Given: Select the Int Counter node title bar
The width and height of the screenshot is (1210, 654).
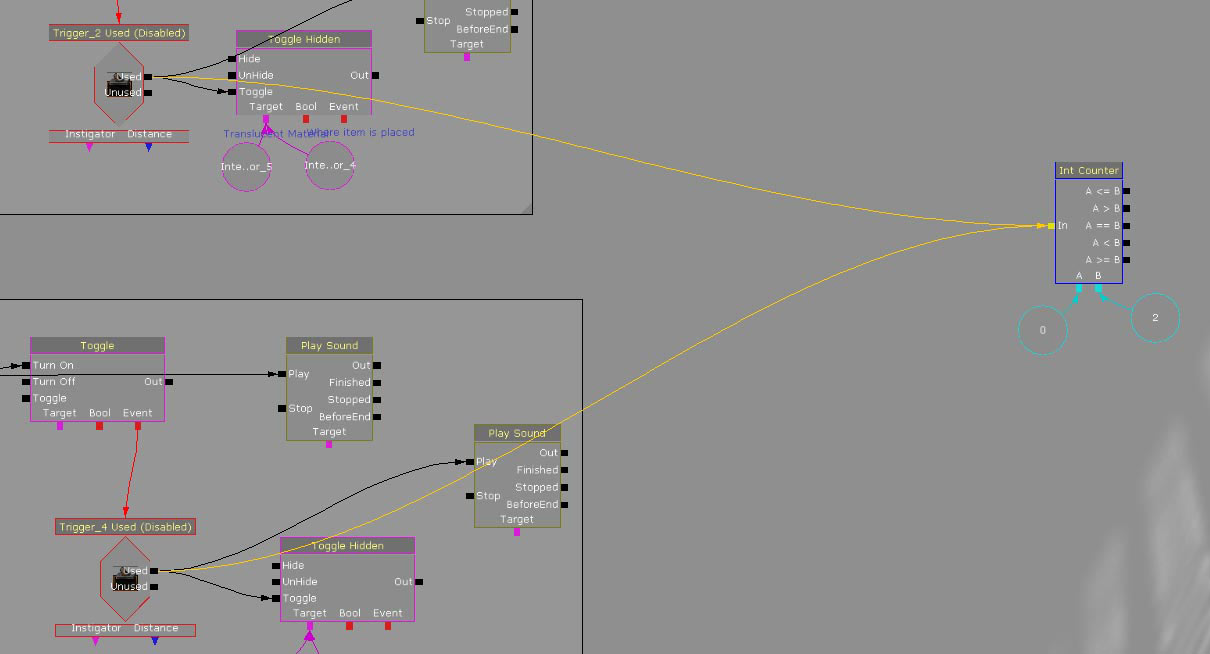Looking at the screenshot, I should click(x=1089, y=171).
